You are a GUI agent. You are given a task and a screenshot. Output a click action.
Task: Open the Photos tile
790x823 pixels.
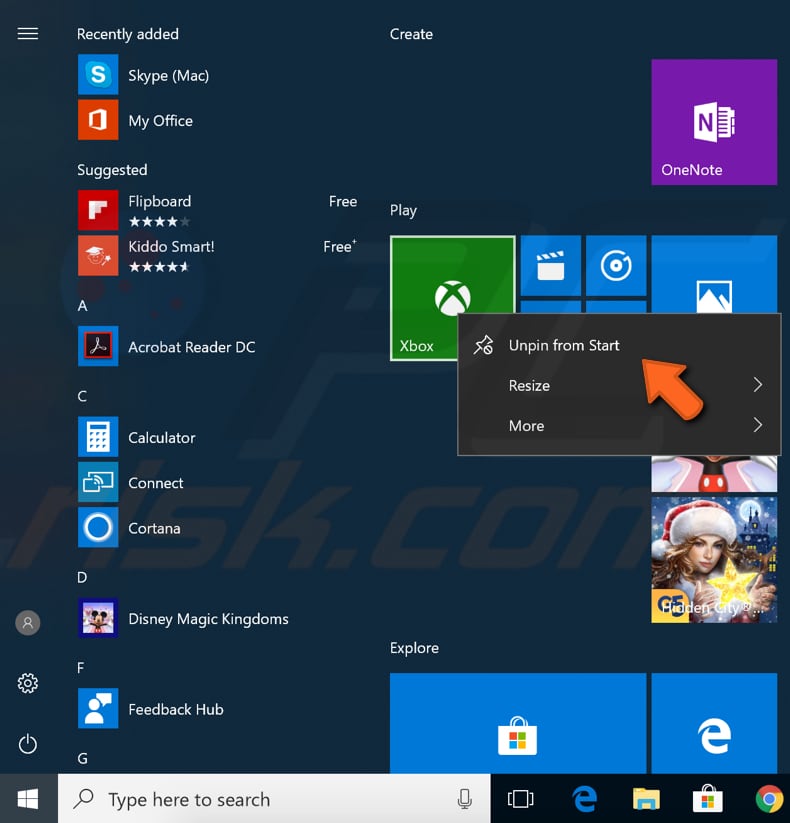[714, 274]
